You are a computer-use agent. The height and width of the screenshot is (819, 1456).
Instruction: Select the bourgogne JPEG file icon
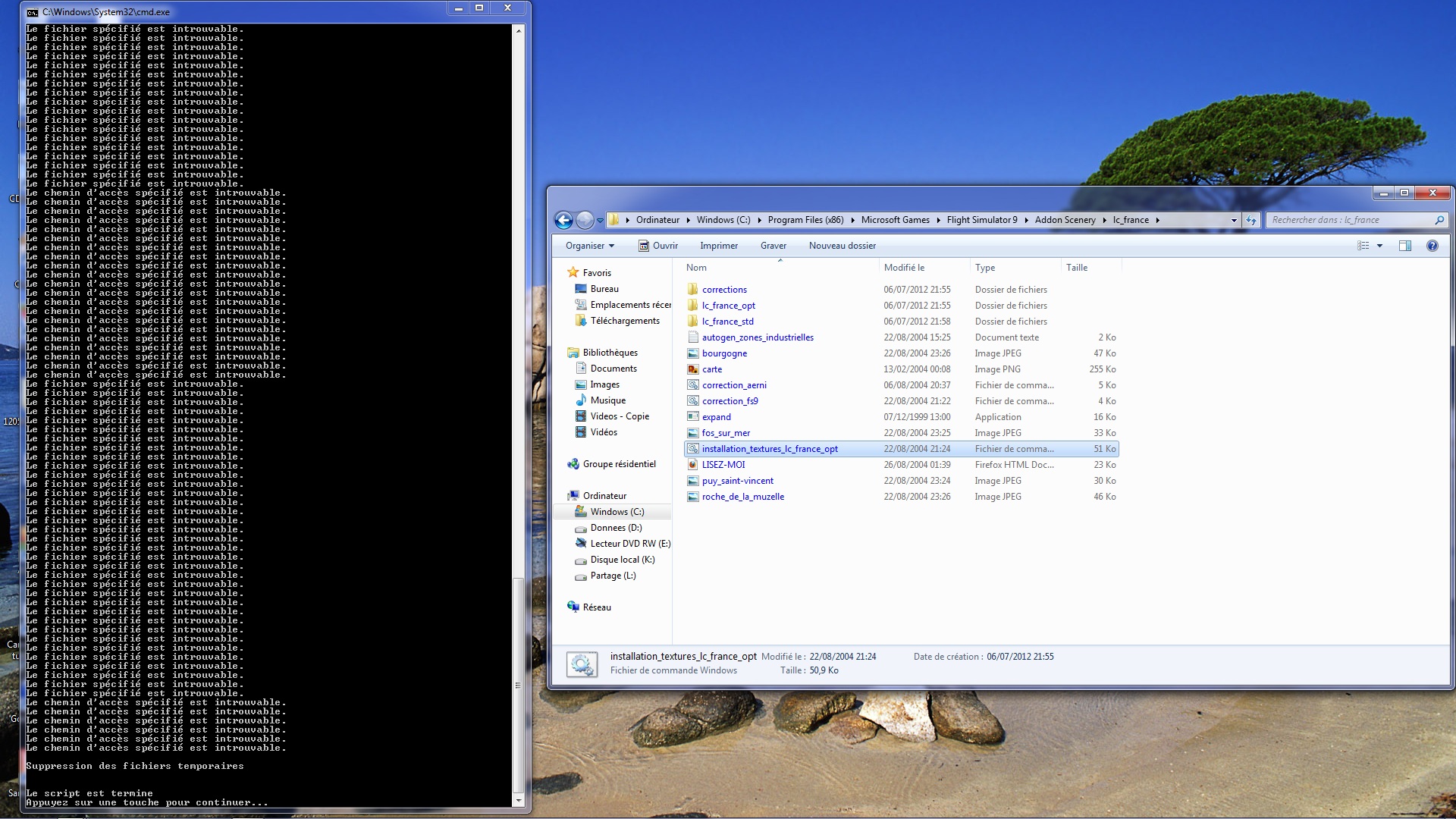tap(692, 353)
